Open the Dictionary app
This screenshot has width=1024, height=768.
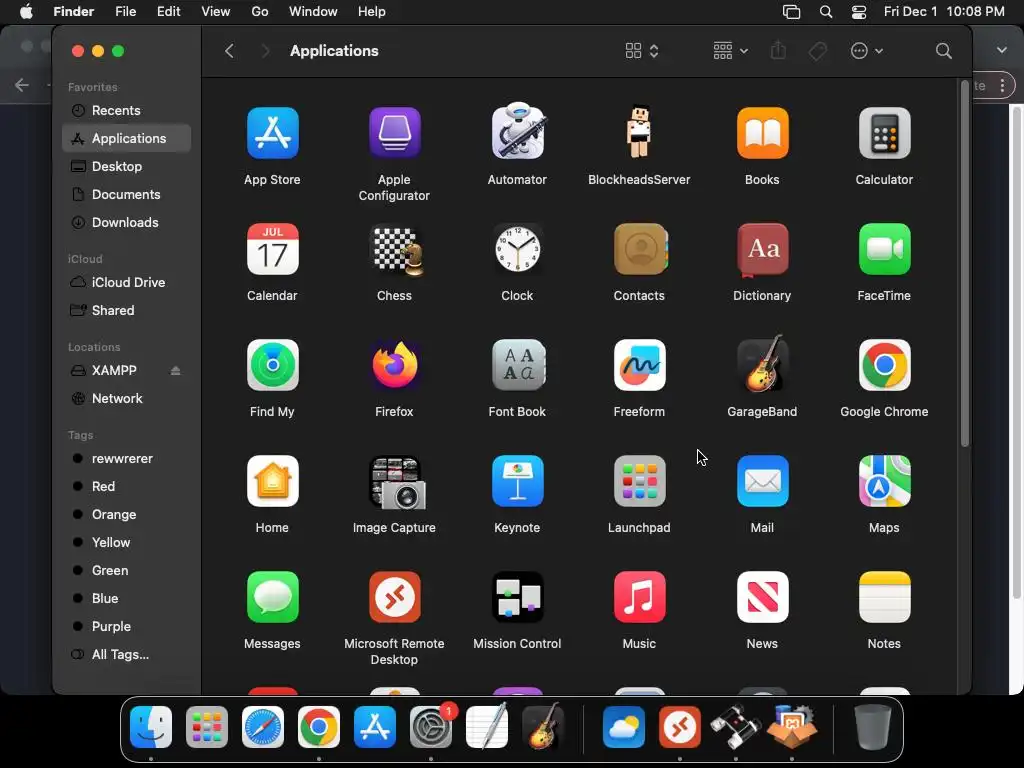pos(762,249)
